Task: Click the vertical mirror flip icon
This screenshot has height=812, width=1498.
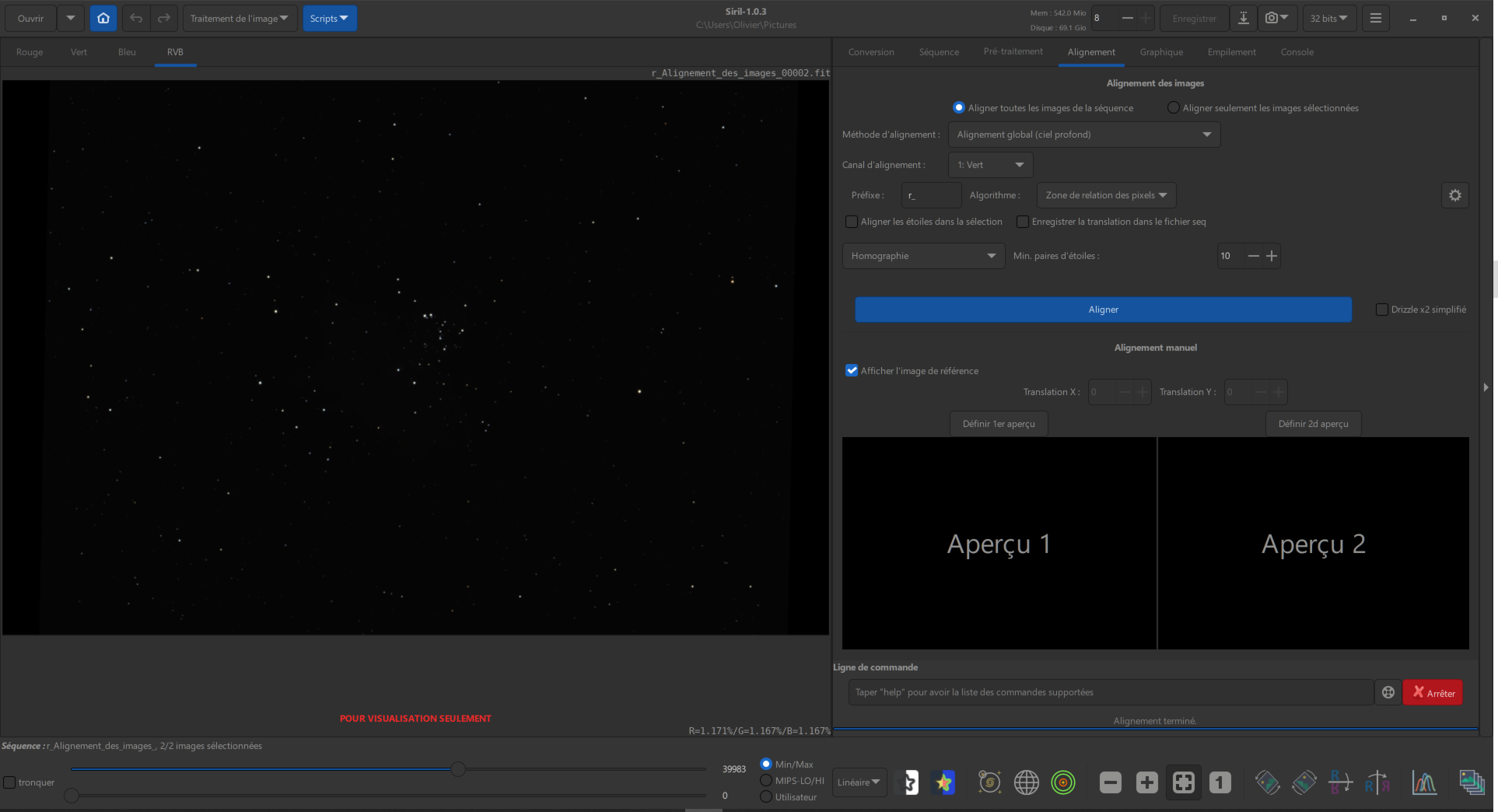Action: (x=1340, y=782)
